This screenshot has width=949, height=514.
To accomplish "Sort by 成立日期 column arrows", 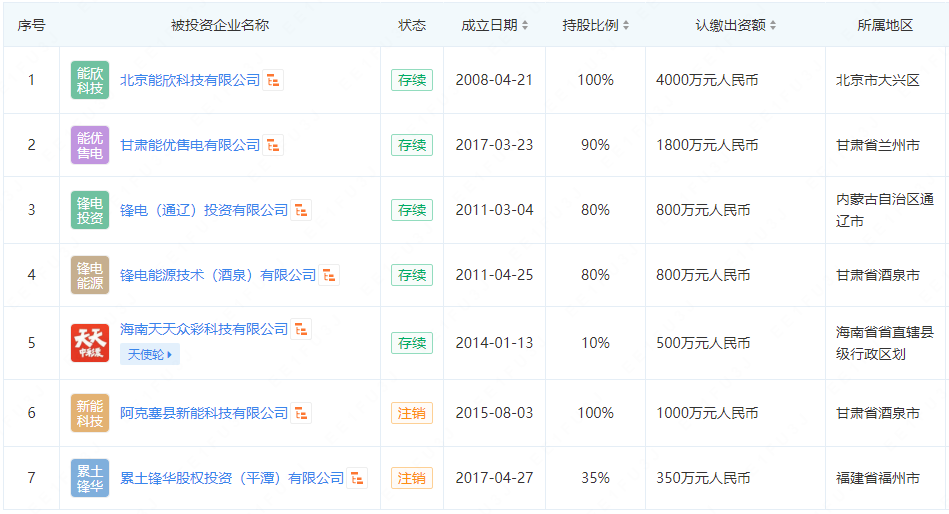I will (x=525, y=25).
